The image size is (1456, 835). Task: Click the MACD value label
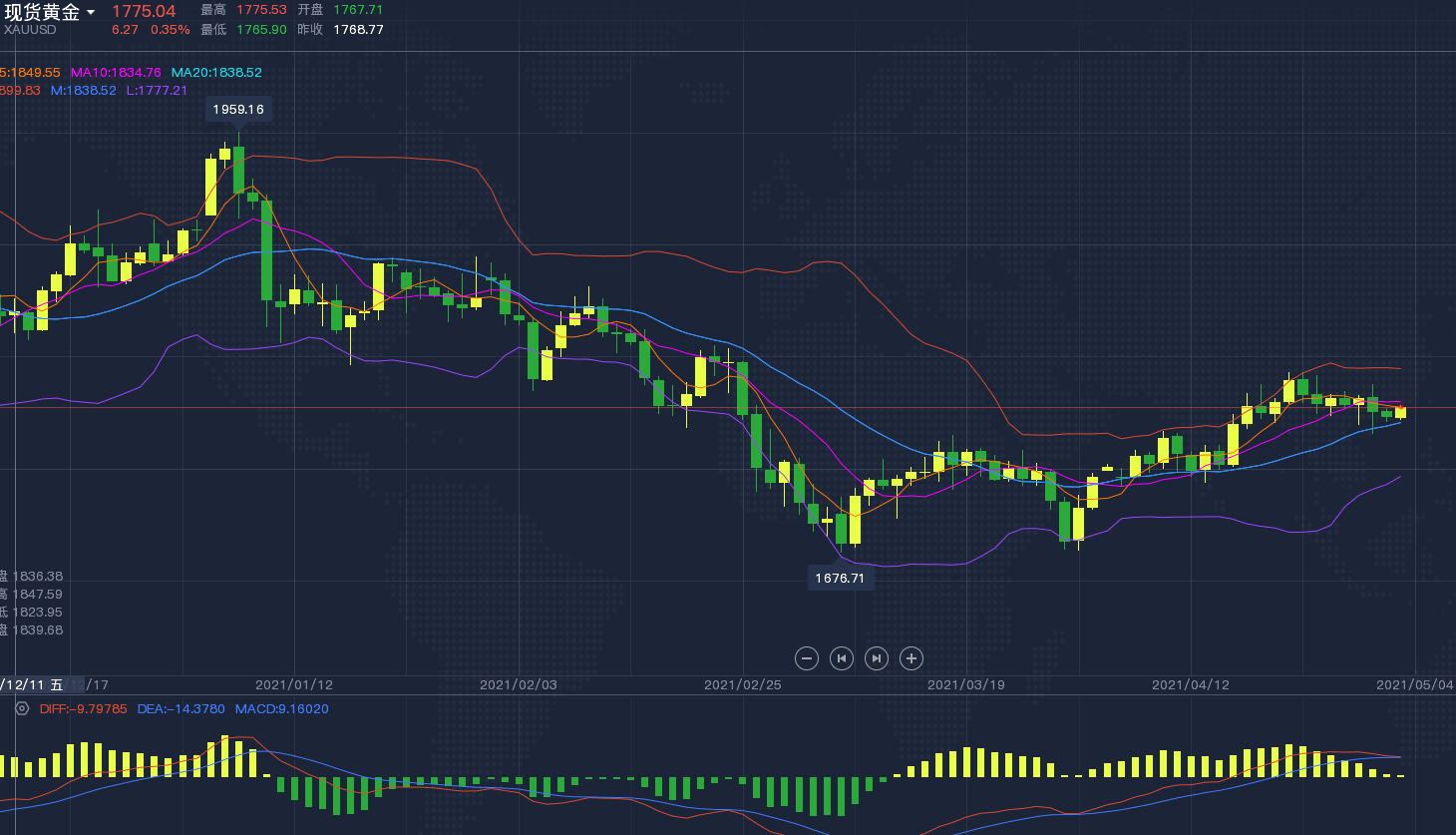coord(281,709)
